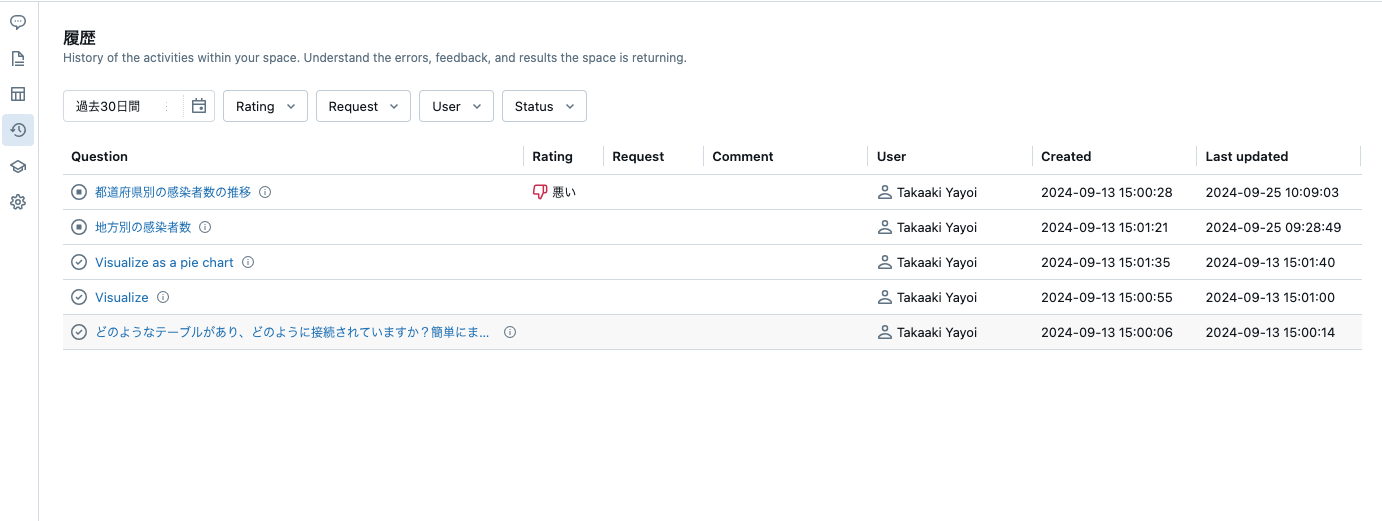Open the Visualize question link
The height and width of the screenshot is (521, 1382).
[122, 297]
